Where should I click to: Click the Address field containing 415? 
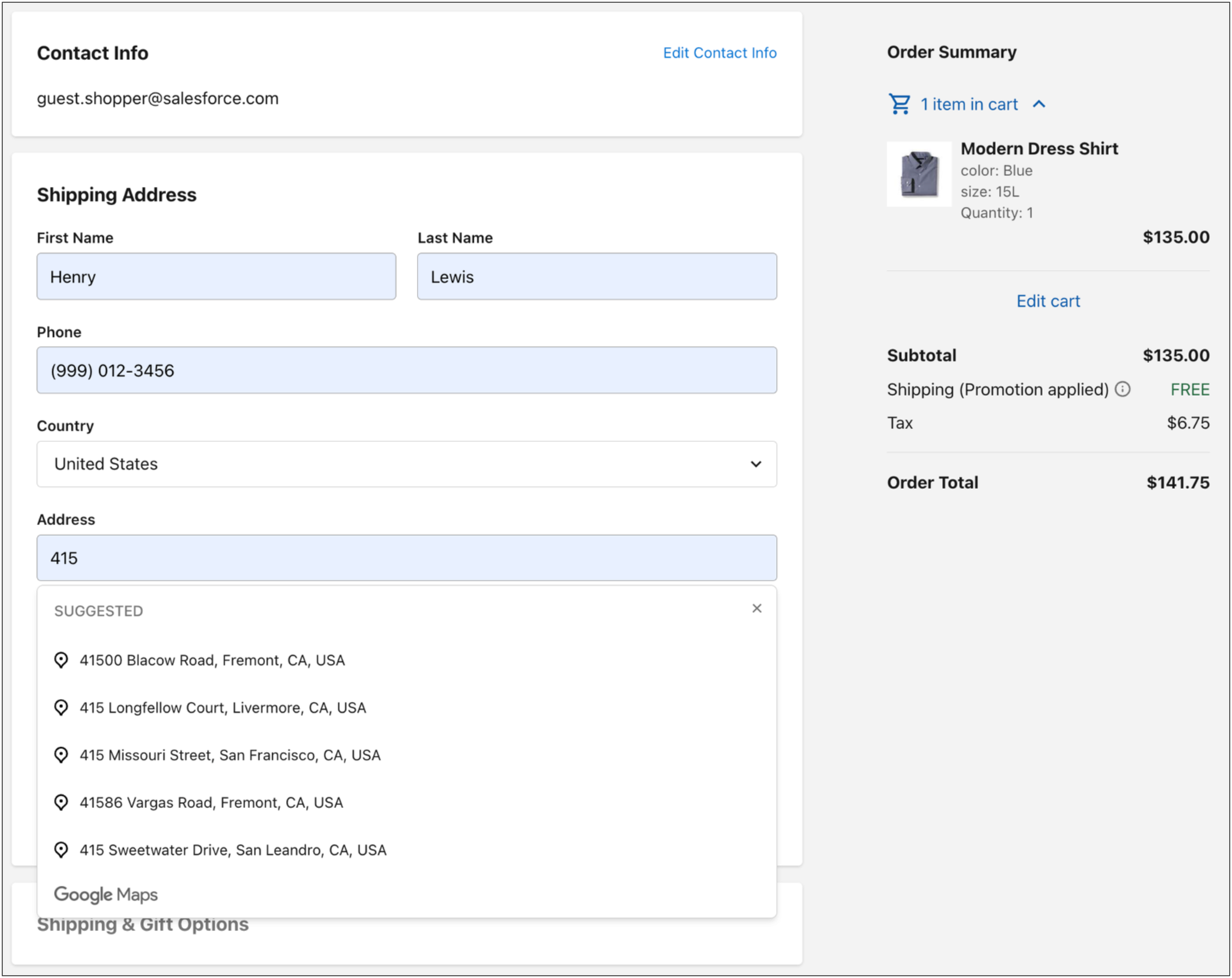click(x=406, y=557)
